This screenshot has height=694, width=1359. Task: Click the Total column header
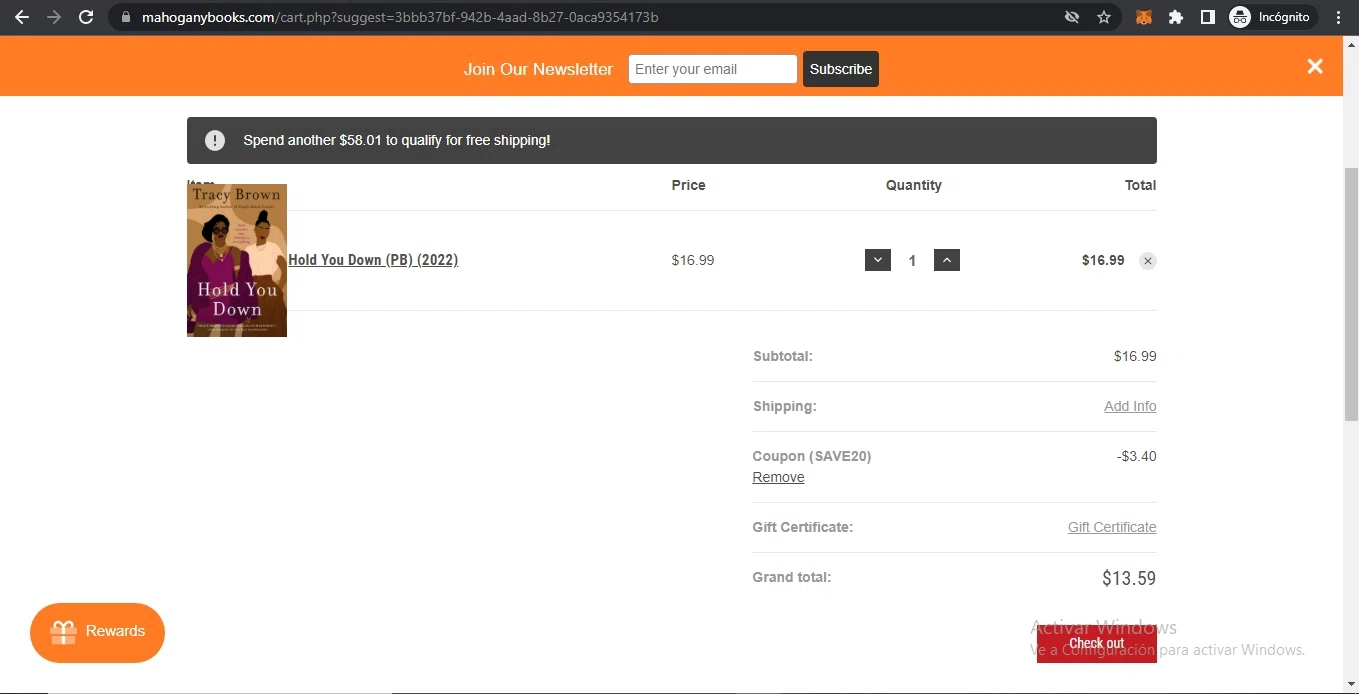click(1140, 185)
